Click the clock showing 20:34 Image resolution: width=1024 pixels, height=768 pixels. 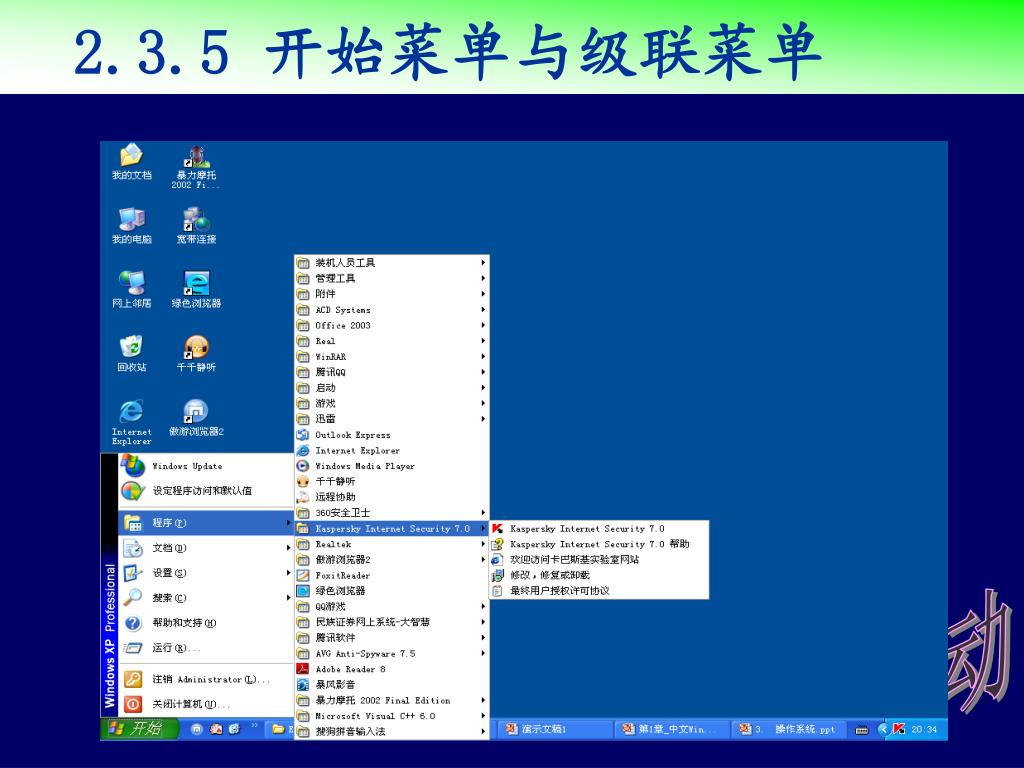924,729
